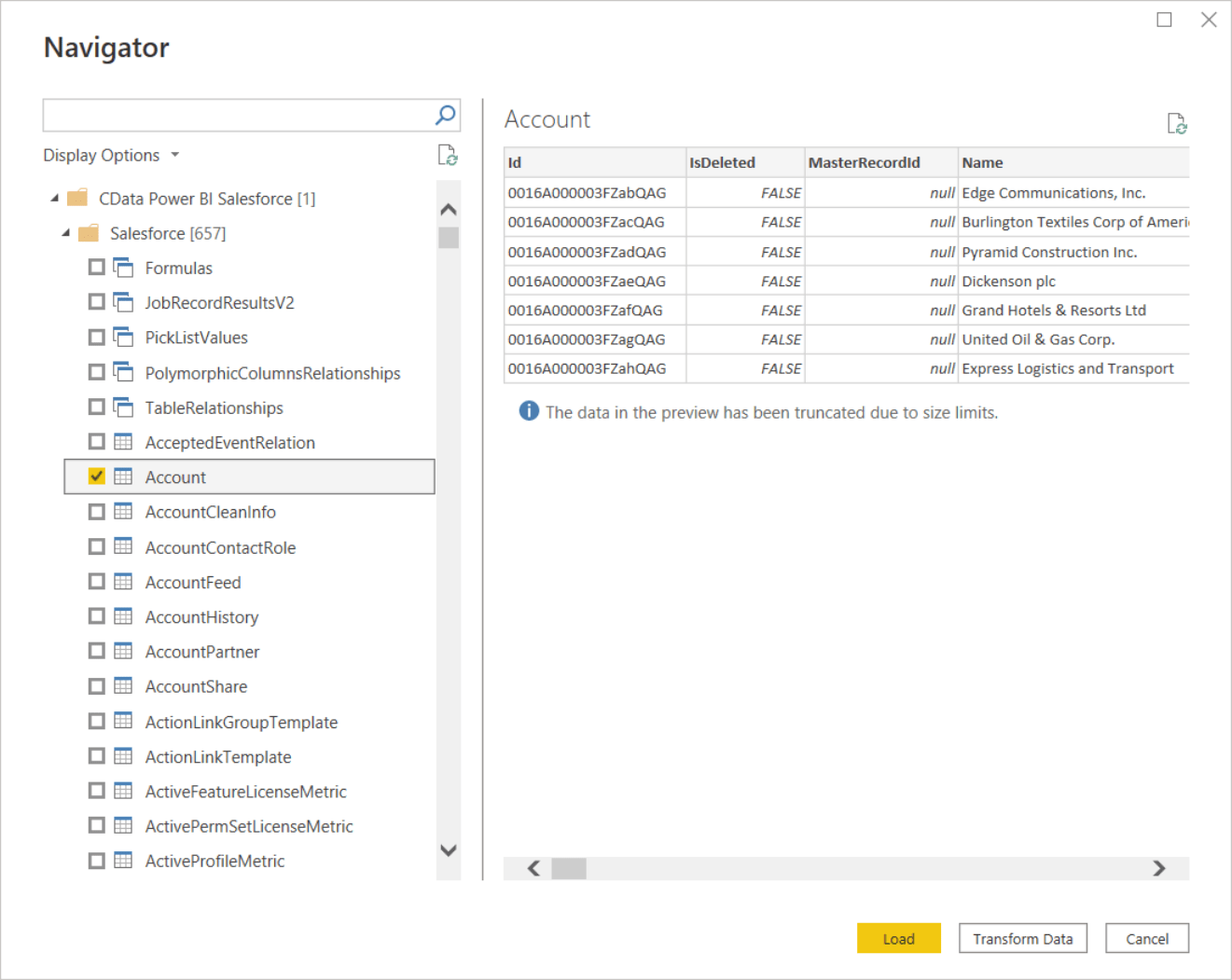Screen dimensions: 1232x980
Task: Click the refresh icon above the Account preview
Action: [1177, 122]
